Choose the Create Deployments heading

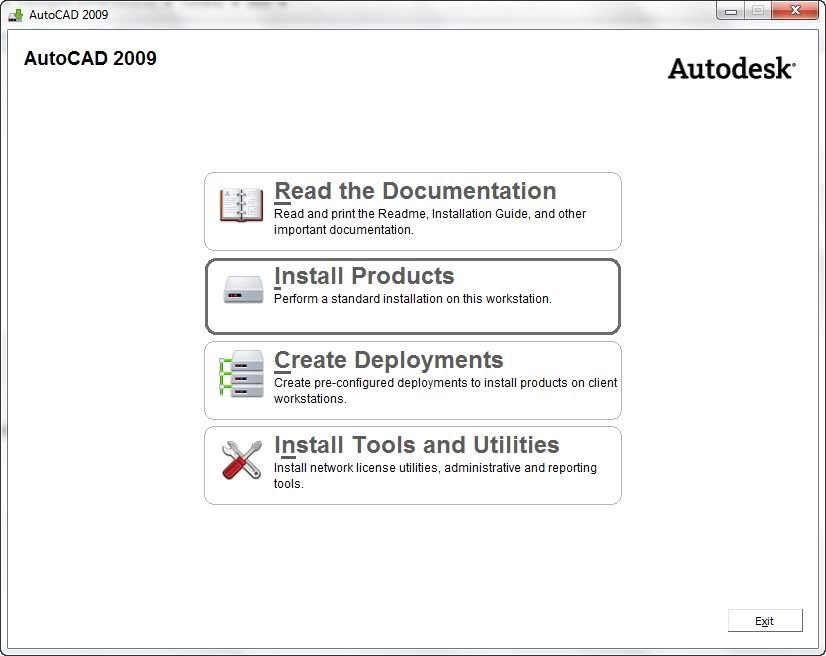point(389,360)
